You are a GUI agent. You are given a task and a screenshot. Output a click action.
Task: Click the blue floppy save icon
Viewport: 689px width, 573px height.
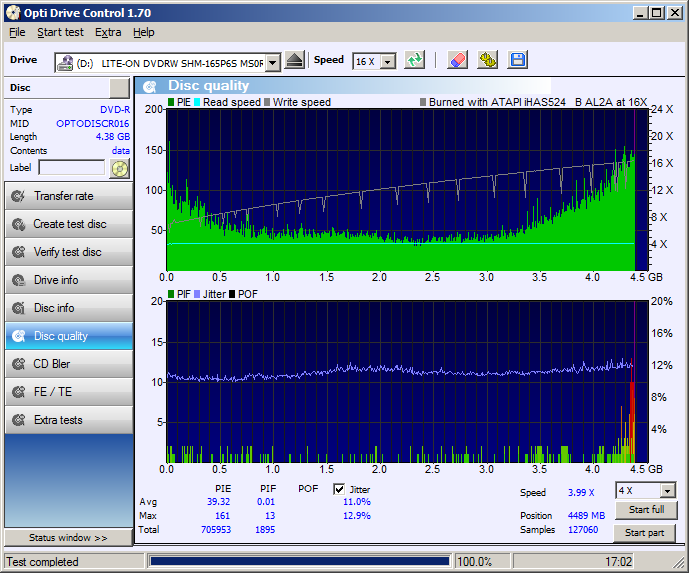tap(517, 60)
